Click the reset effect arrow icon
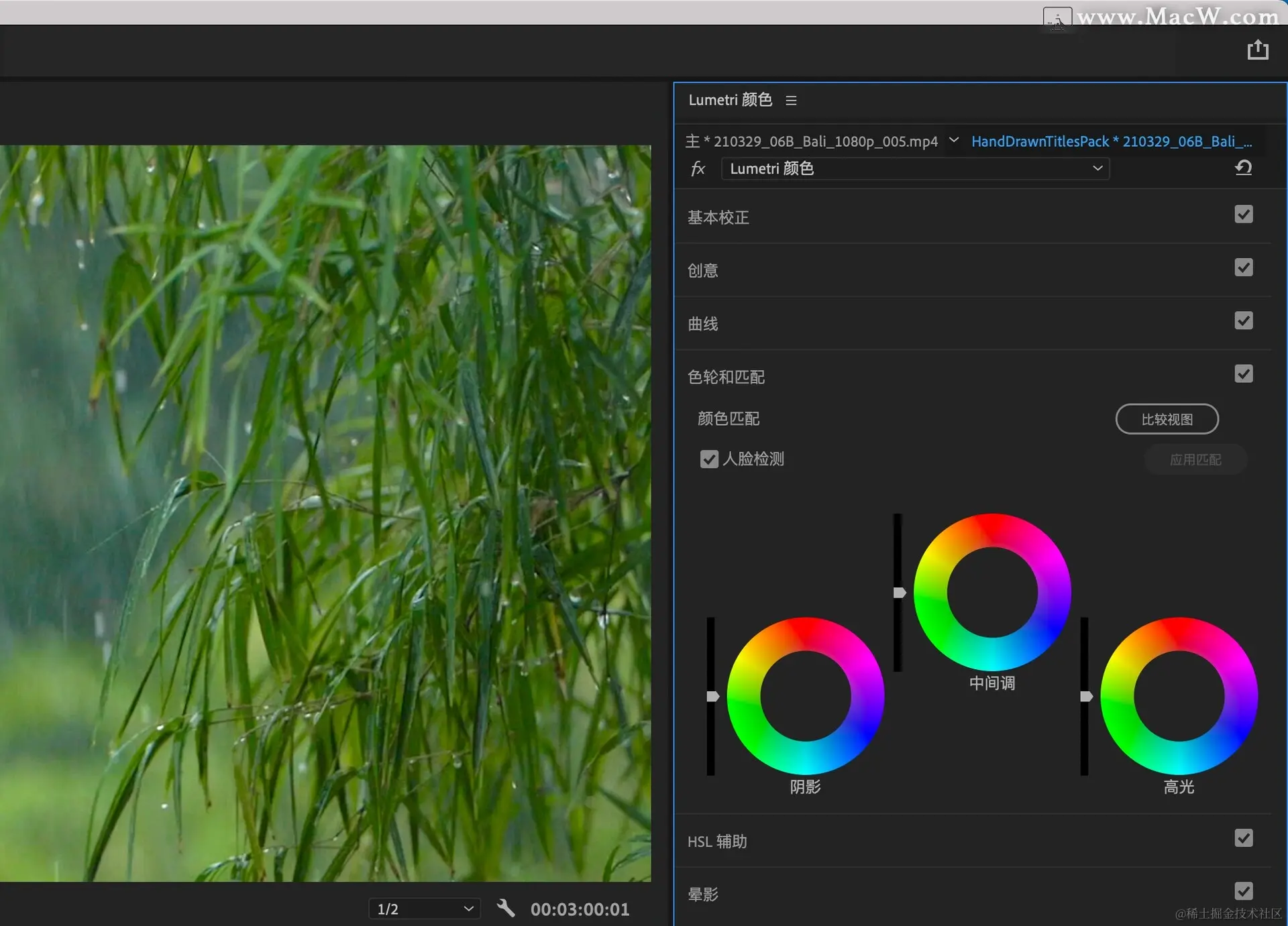 (1243, 168)
